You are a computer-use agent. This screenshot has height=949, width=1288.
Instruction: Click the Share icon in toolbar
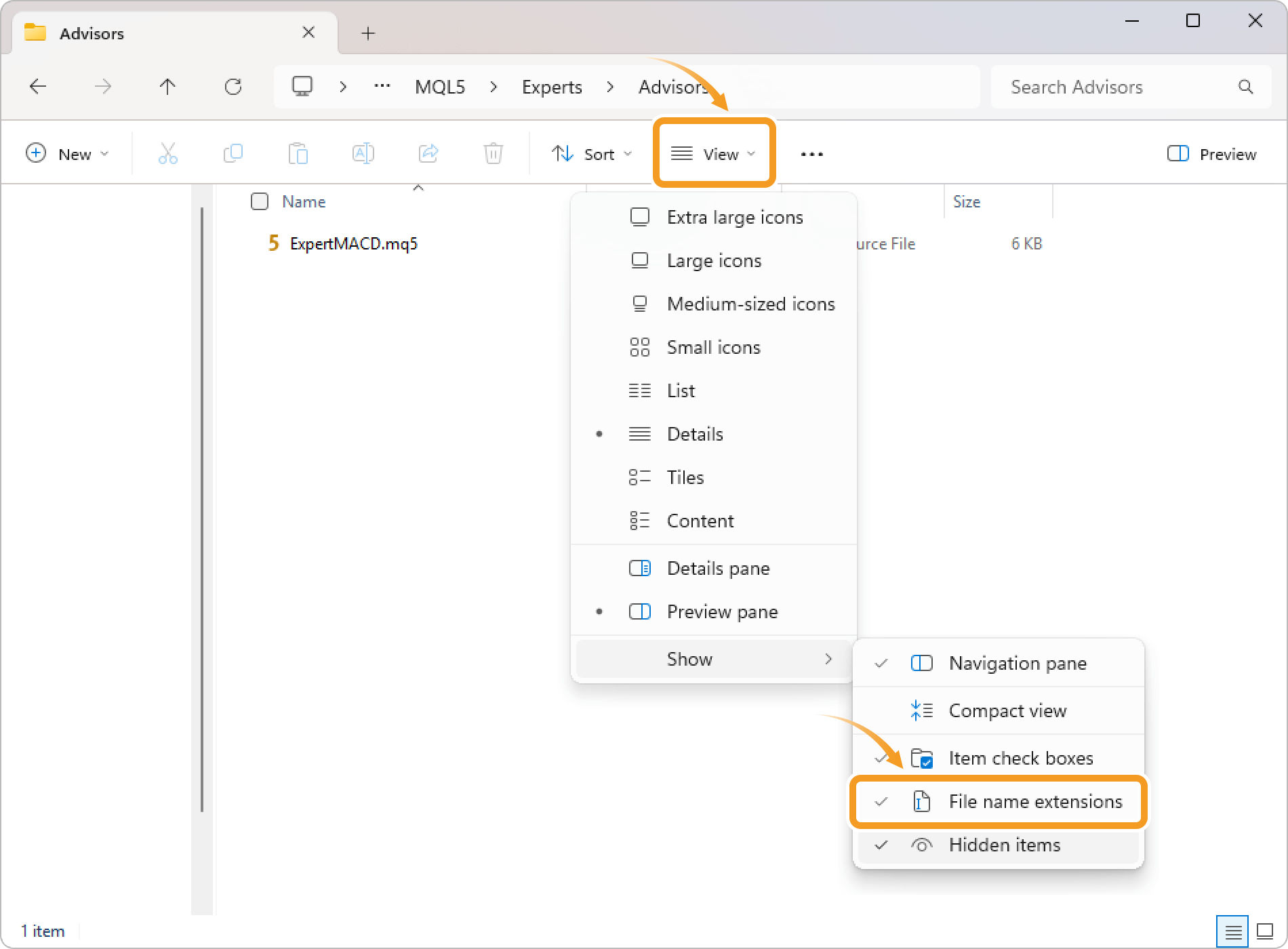click(428, 154)
